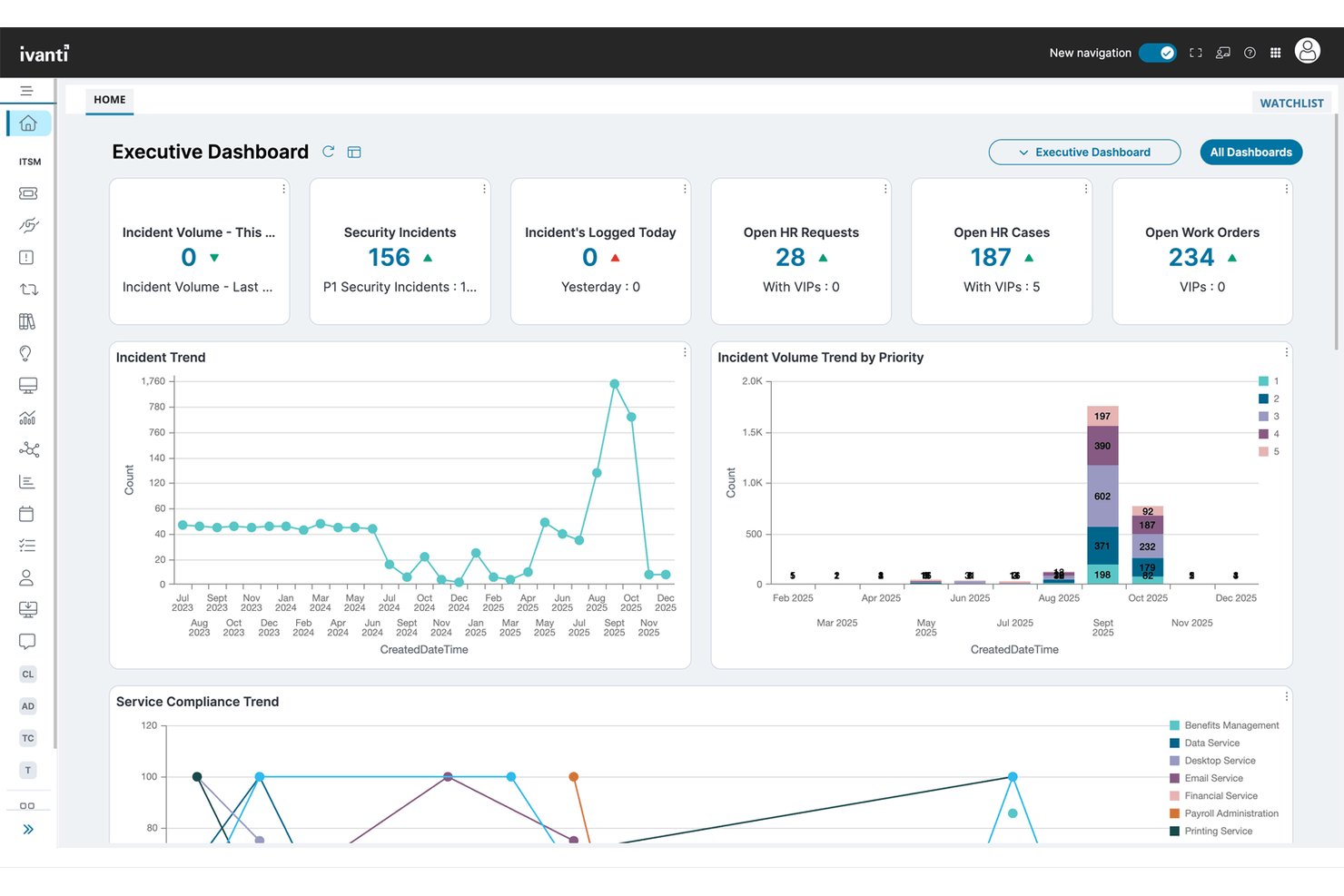The image size is (1344, 896).
Task: Open the calendar icon in the sidebar
Action: pos(26,514)
